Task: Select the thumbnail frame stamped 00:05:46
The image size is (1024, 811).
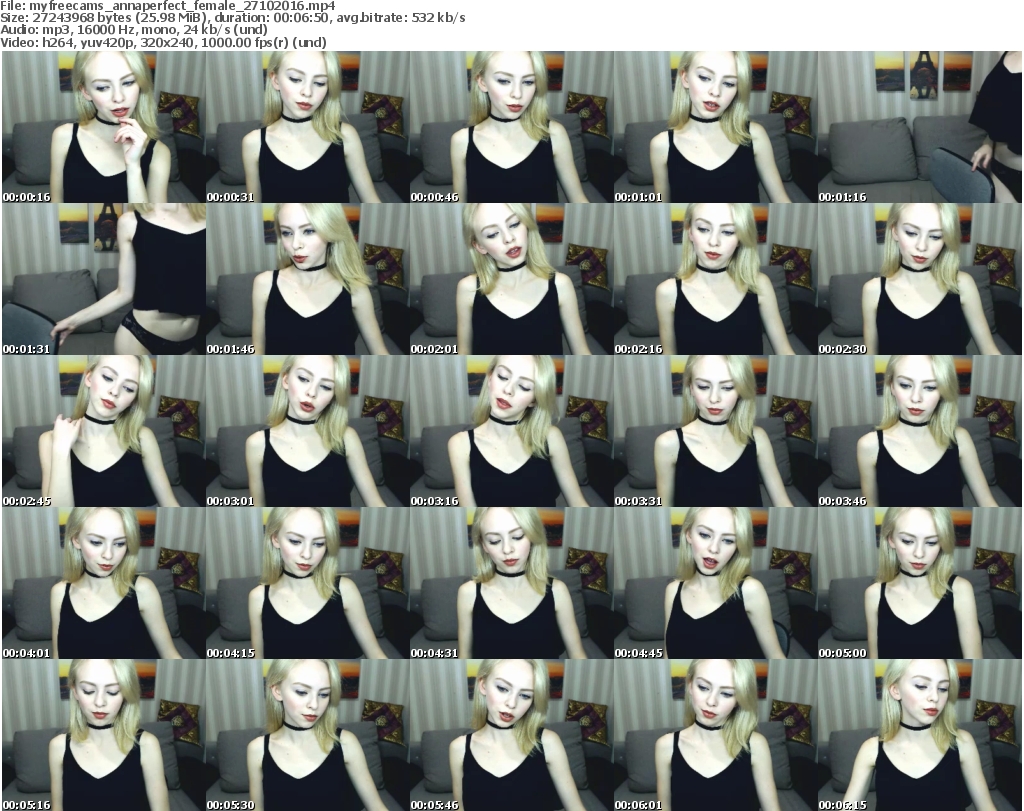Action: pos(511,735)
